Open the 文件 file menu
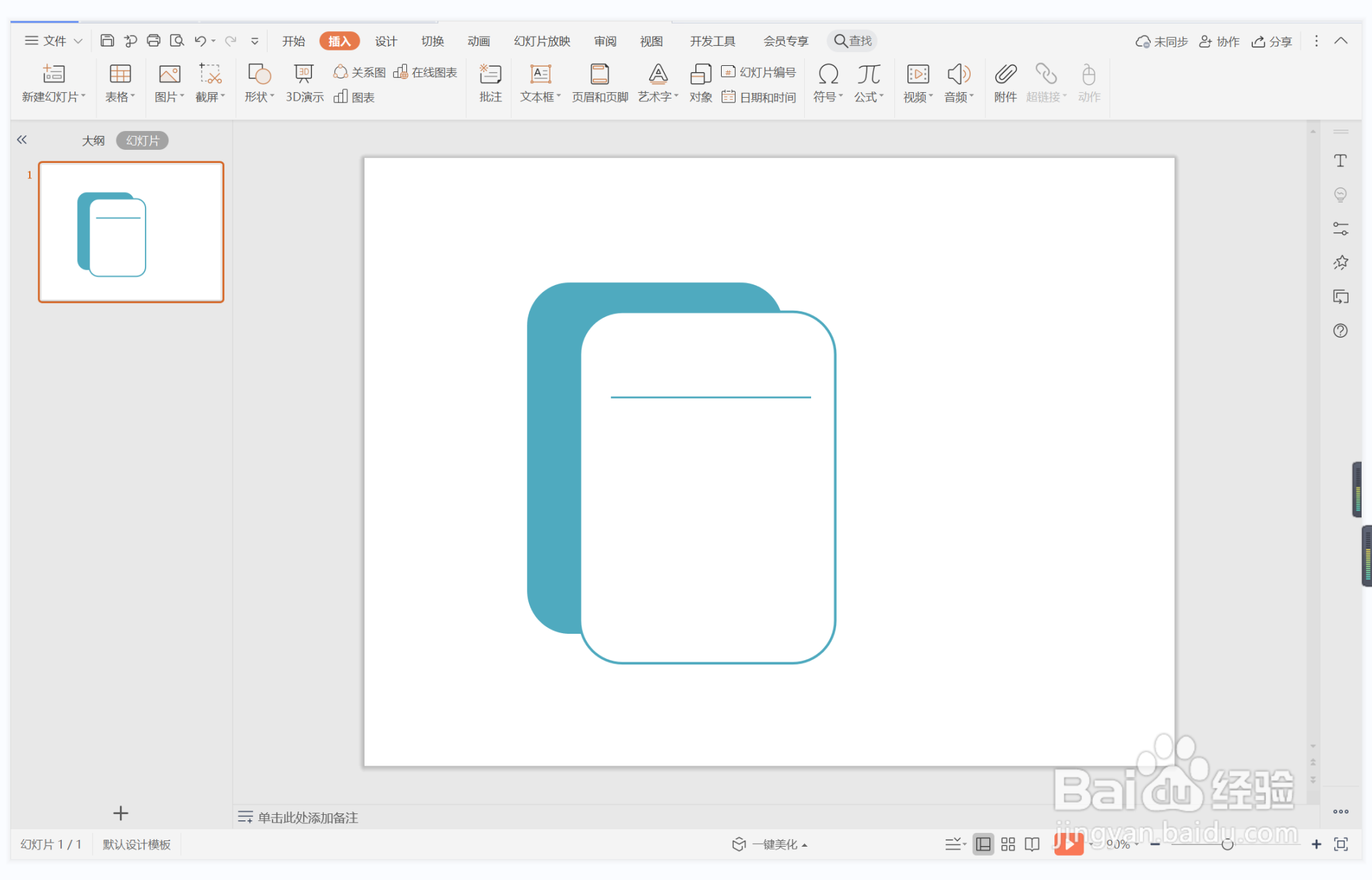This screenshot has width=1372, height=880. pyautogui.click(x=53, y=41)
